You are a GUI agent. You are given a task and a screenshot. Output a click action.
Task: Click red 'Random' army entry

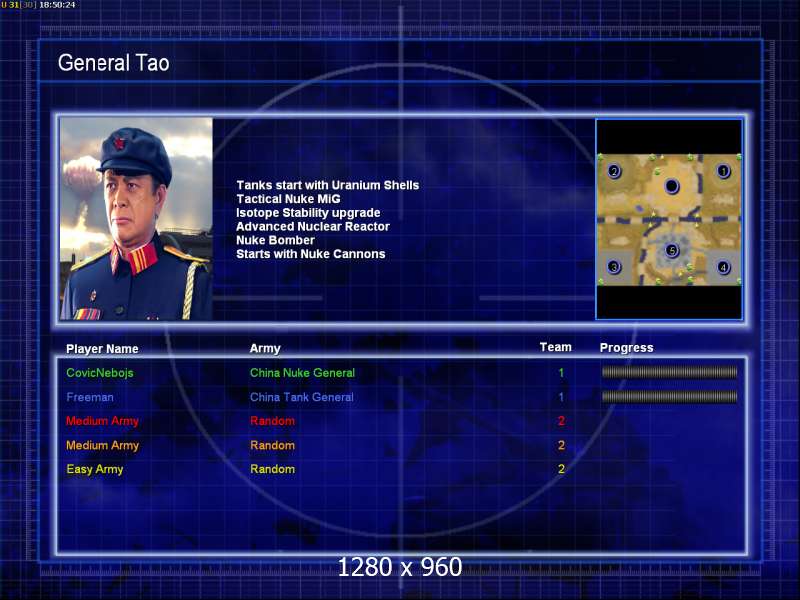pos(272,421)
